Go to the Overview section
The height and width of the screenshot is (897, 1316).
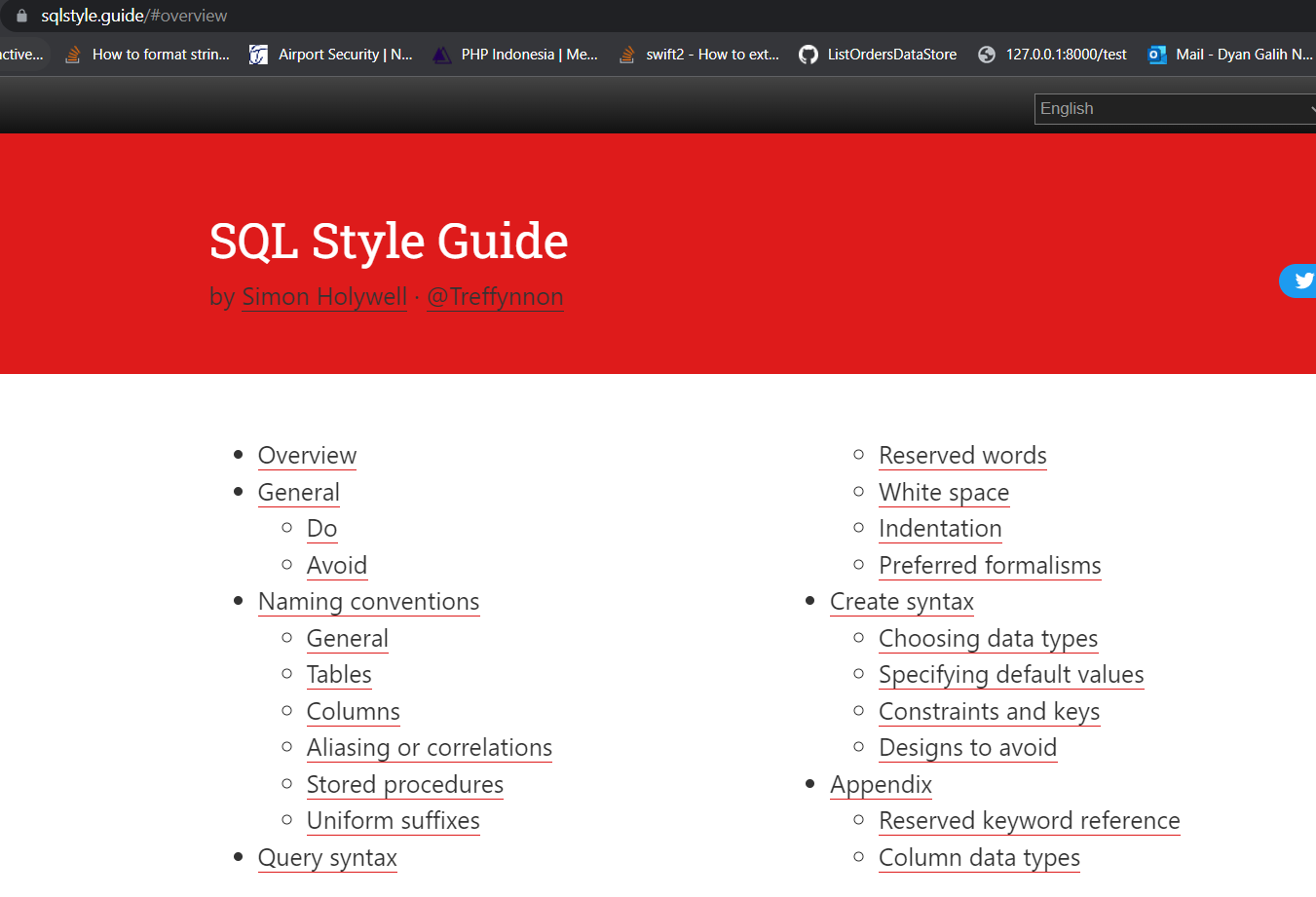307,456
